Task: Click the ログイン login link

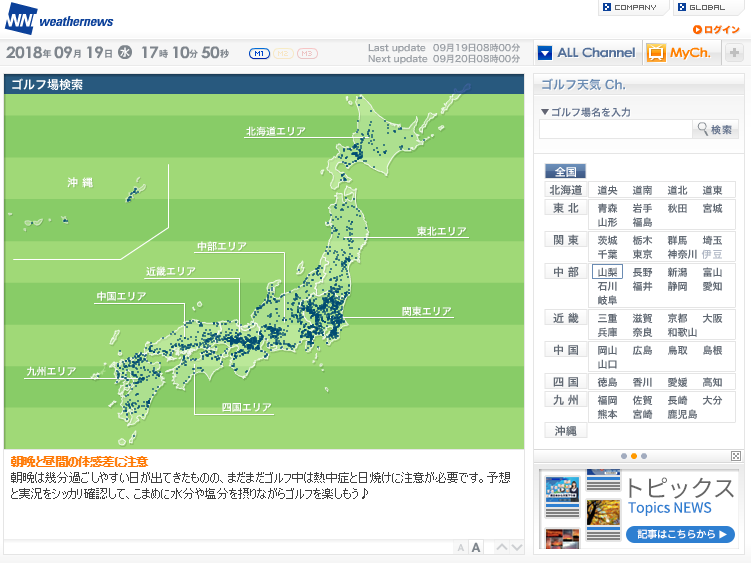Action: [x=716, y=30]
